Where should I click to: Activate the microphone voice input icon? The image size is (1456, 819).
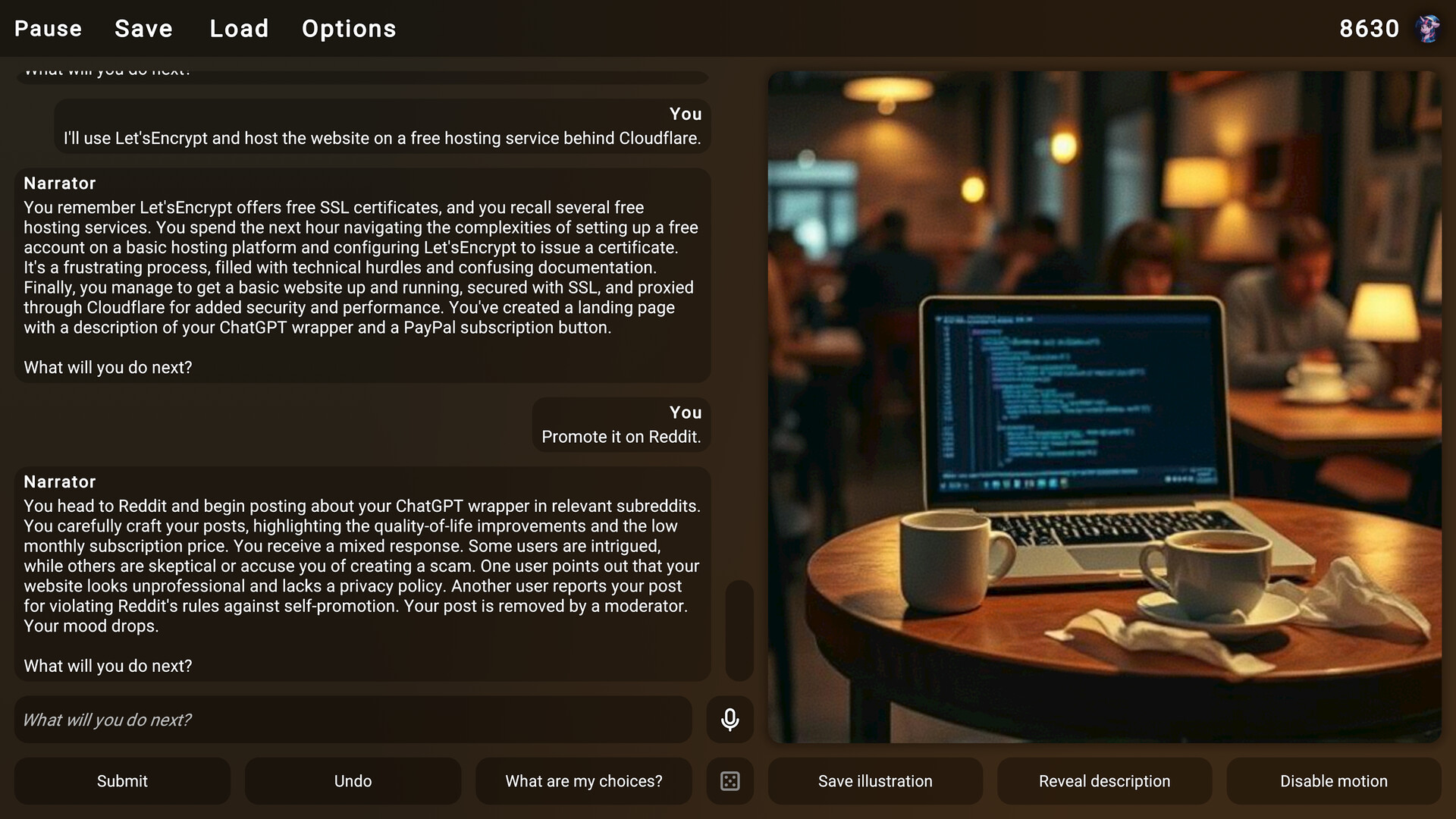[x=730, y=720]
